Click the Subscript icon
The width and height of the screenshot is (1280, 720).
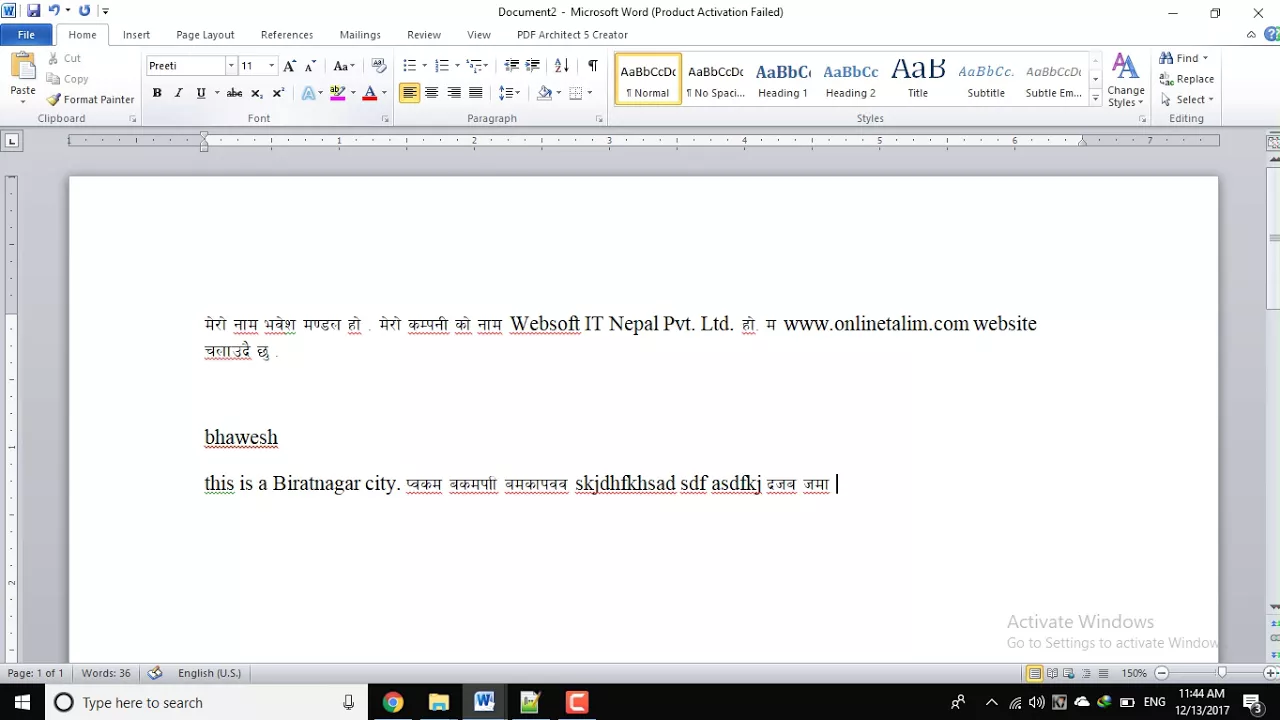tap(257, 93)
